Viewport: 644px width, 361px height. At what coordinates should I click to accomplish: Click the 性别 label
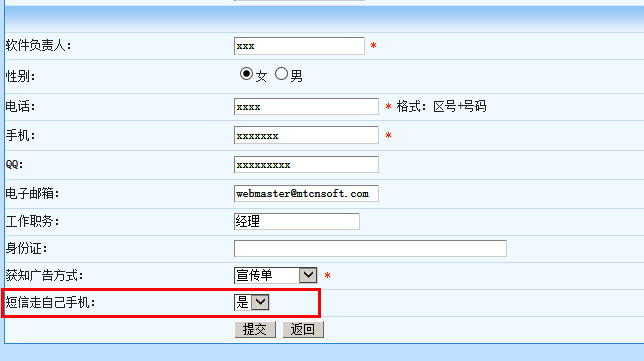pyautogui.click(x=21, y=76)
